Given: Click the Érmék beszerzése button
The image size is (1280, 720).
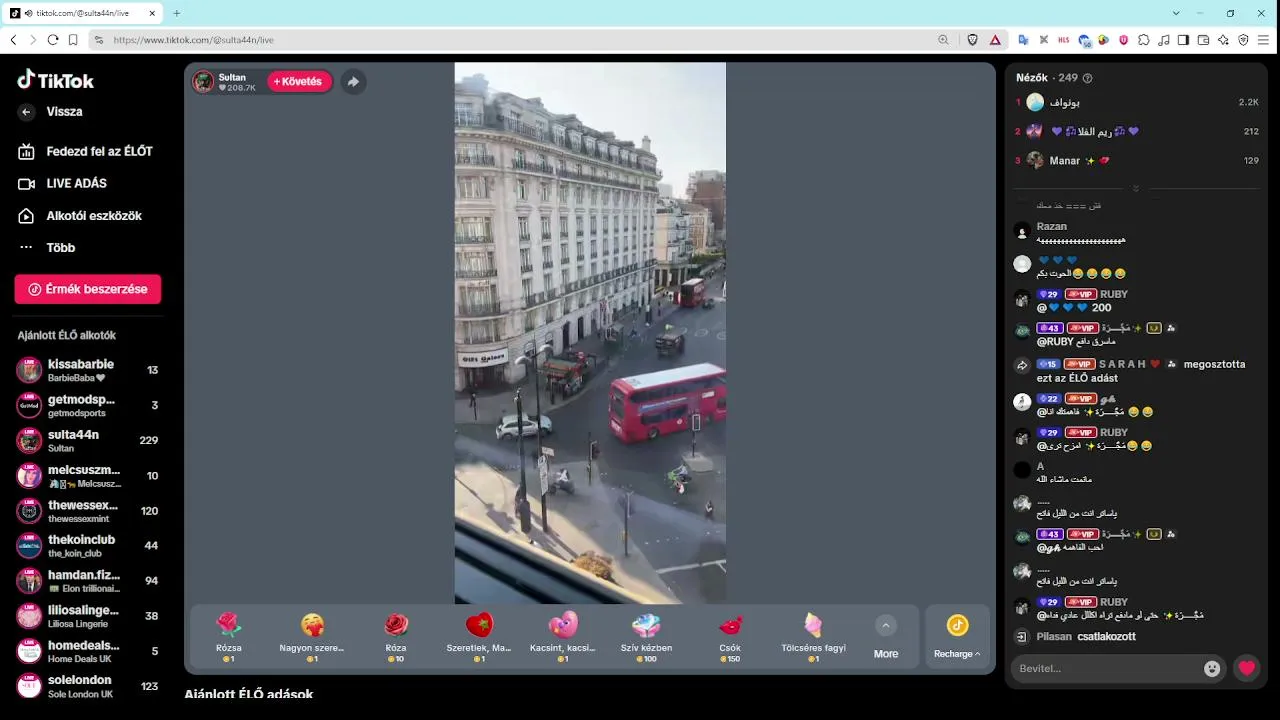Looking at the screenshot, I should click(88, 289).
